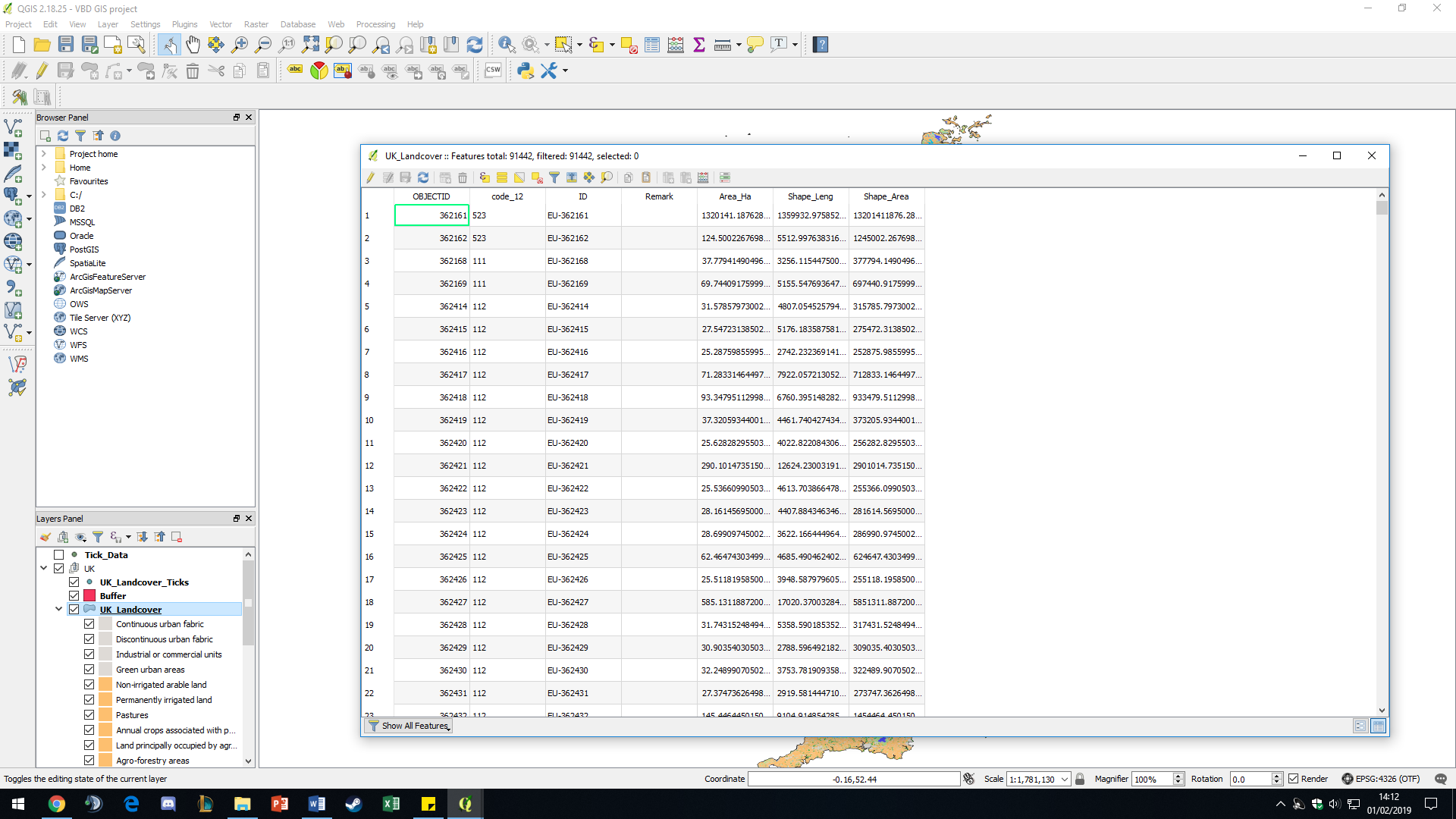Screen dimensions: 1456x819
Task: Click the Zoom Out tool
Action: click(x=263, y=45)
